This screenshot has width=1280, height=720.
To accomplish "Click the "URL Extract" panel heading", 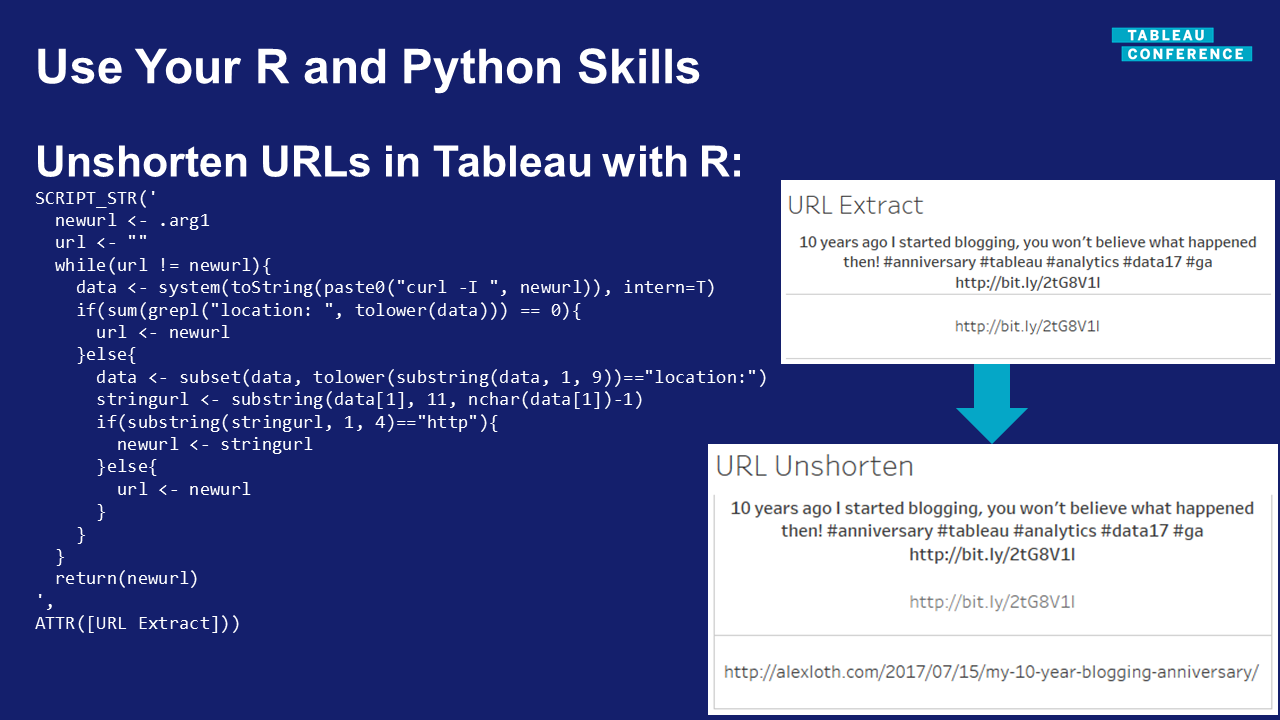I will coord(855,205).
